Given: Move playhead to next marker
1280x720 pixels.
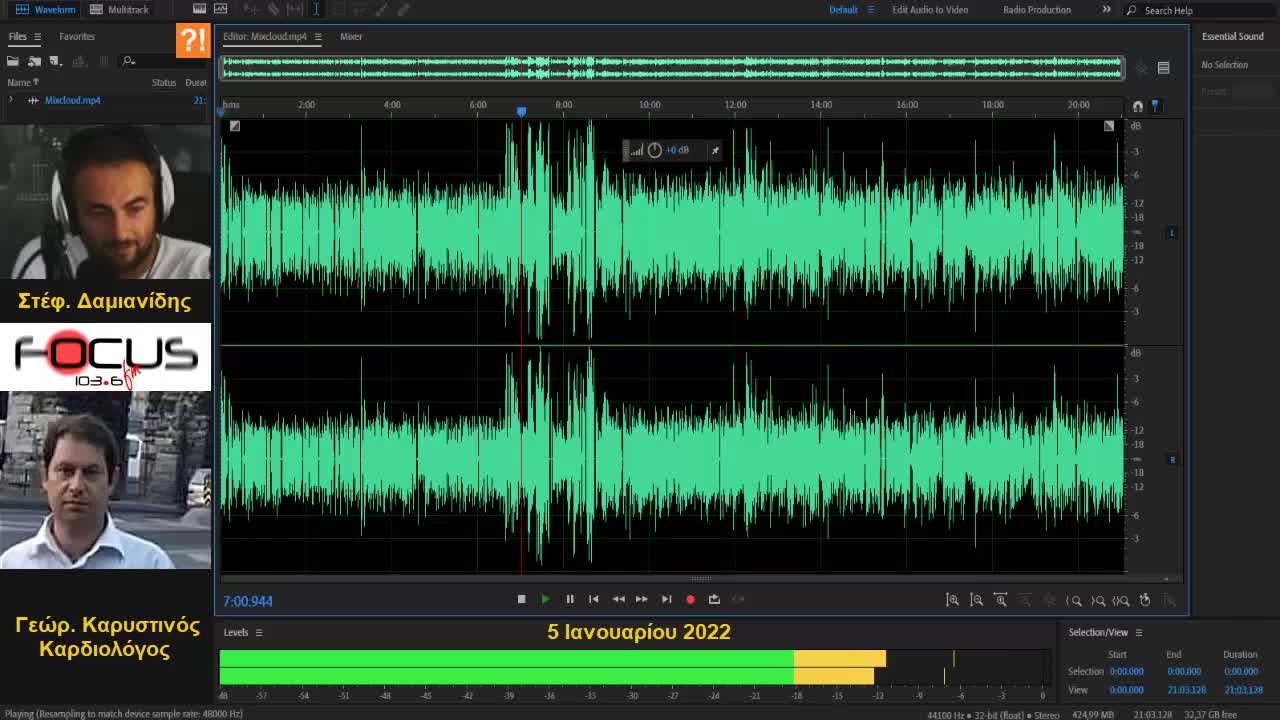Looking at the screenshot, I should (666, 599).
